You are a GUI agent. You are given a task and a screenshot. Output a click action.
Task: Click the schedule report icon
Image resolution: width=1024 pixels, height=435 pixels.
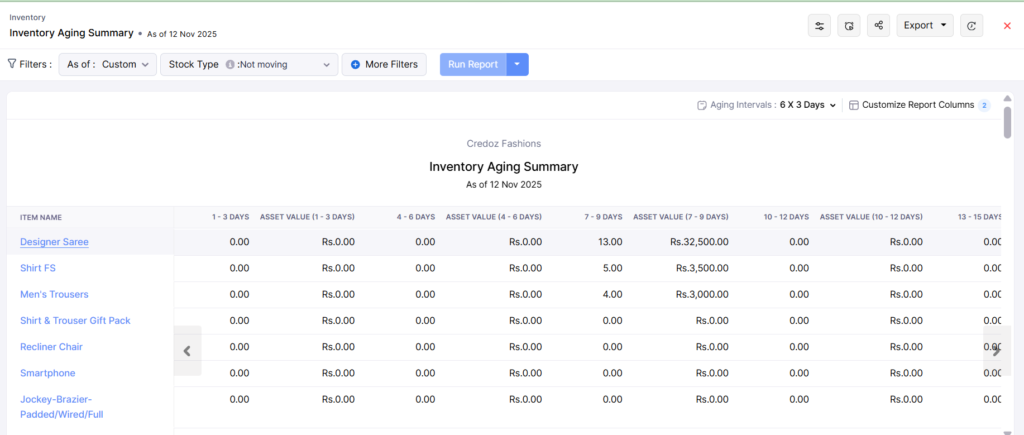[x=849, y=26]
